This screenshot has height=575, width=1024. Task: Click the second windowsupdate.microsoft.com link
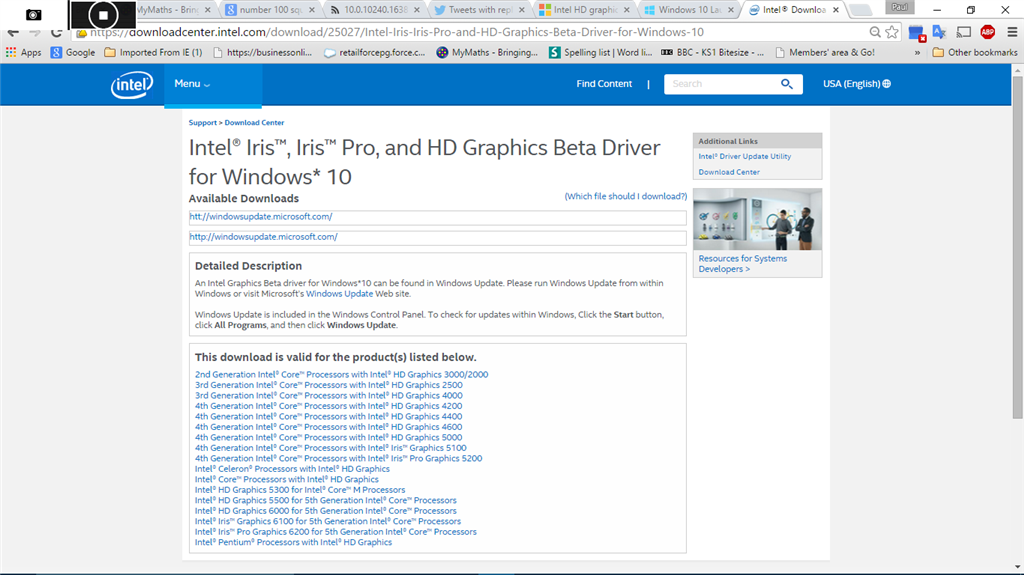tap(263, 237)
